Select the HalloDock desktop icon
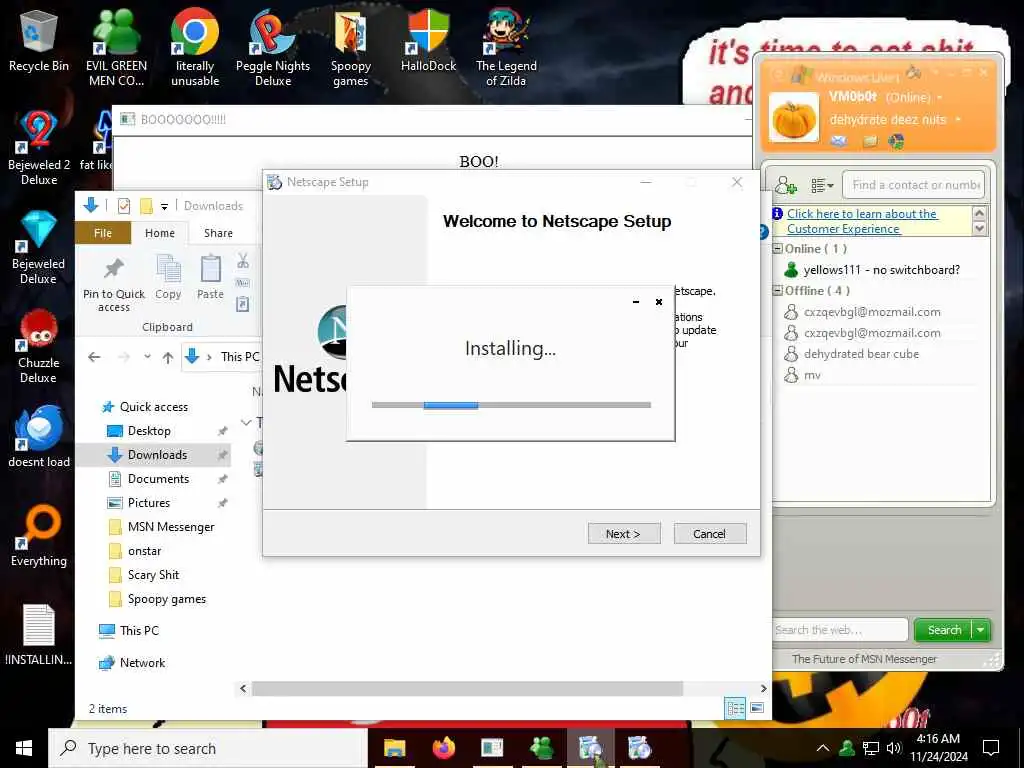Image resolution: width=1024 pixels, height=768 pixels. pyautogui.click(x=428, y=40)
